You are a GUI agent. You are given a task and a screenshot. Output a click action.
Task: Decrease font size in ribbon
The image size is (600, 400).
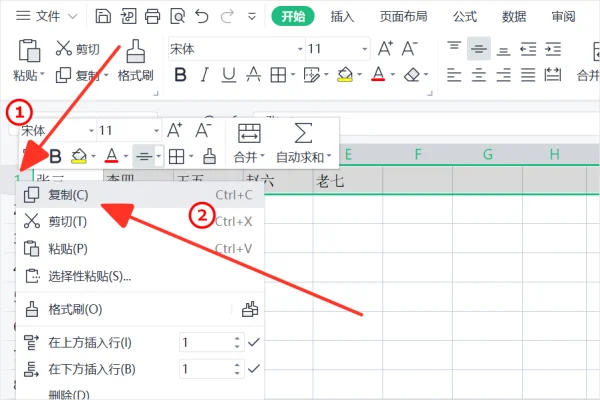409,49
